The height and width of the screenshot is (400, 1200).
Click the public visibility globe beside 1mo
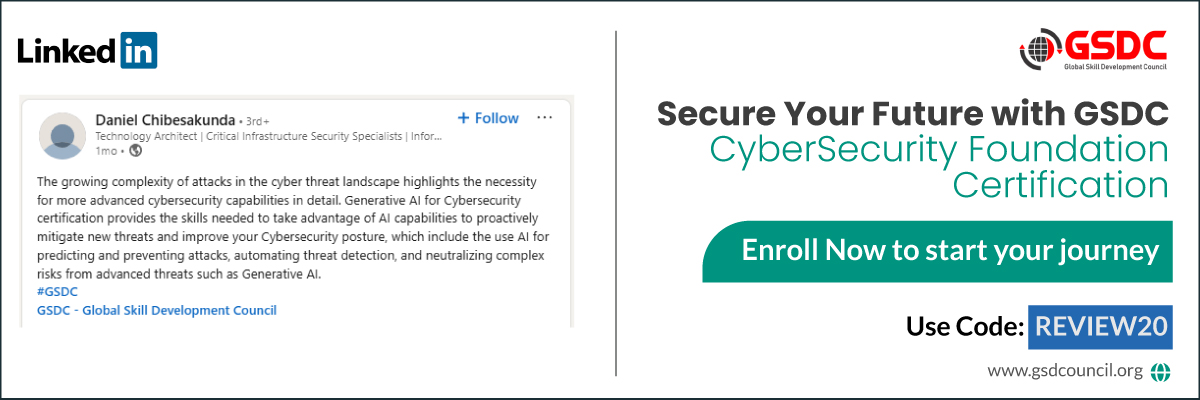click(136, 151)
